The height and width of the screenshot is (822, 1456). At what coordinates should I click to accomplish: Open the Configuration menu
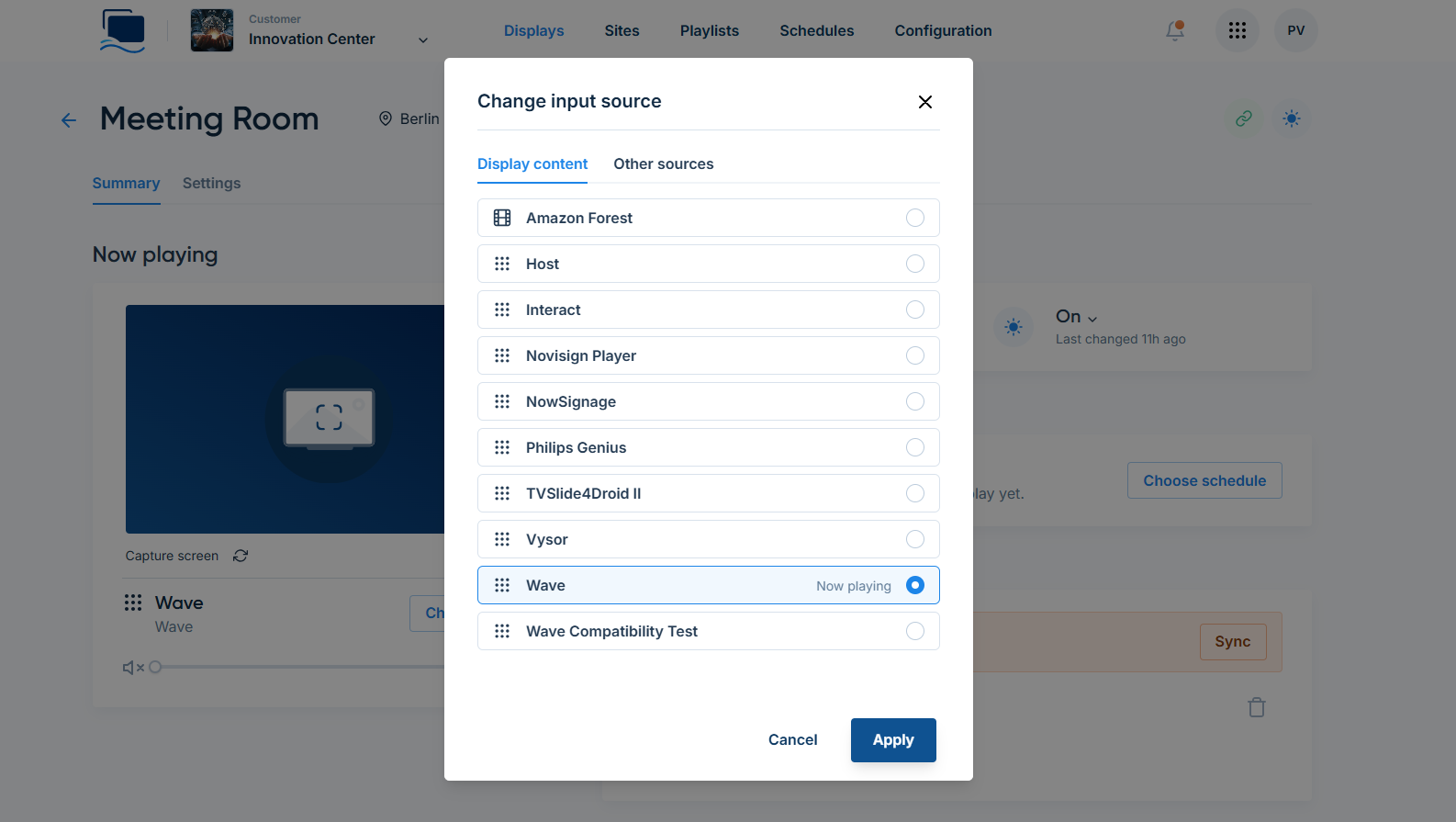point(944,30)
